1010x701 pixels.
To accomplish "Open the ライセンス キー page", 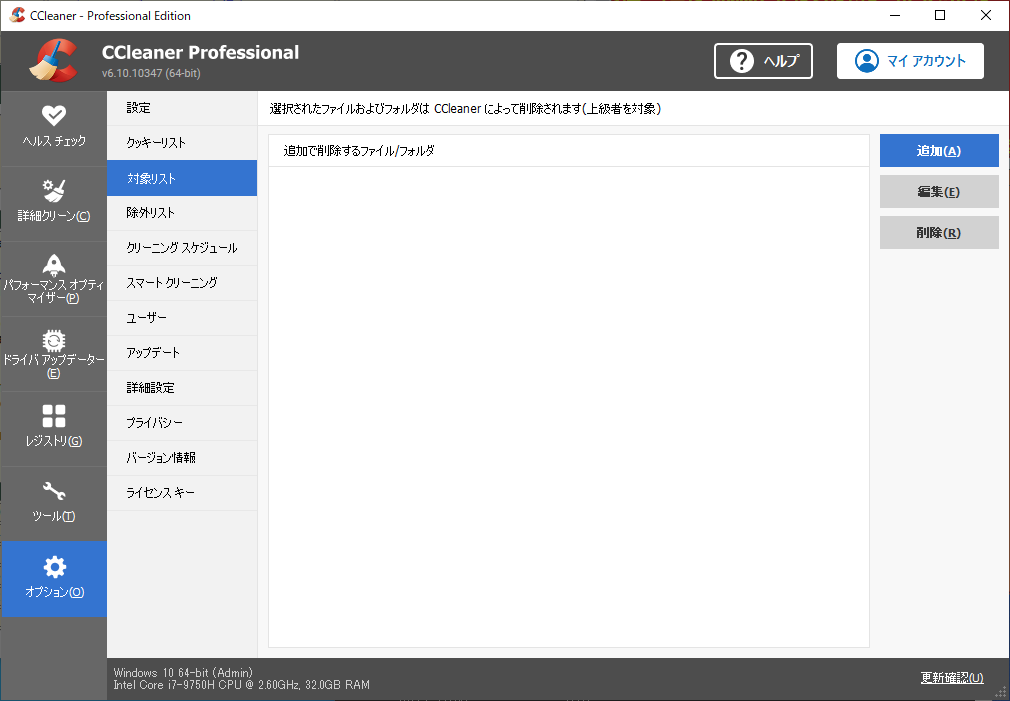I will 182,493.
